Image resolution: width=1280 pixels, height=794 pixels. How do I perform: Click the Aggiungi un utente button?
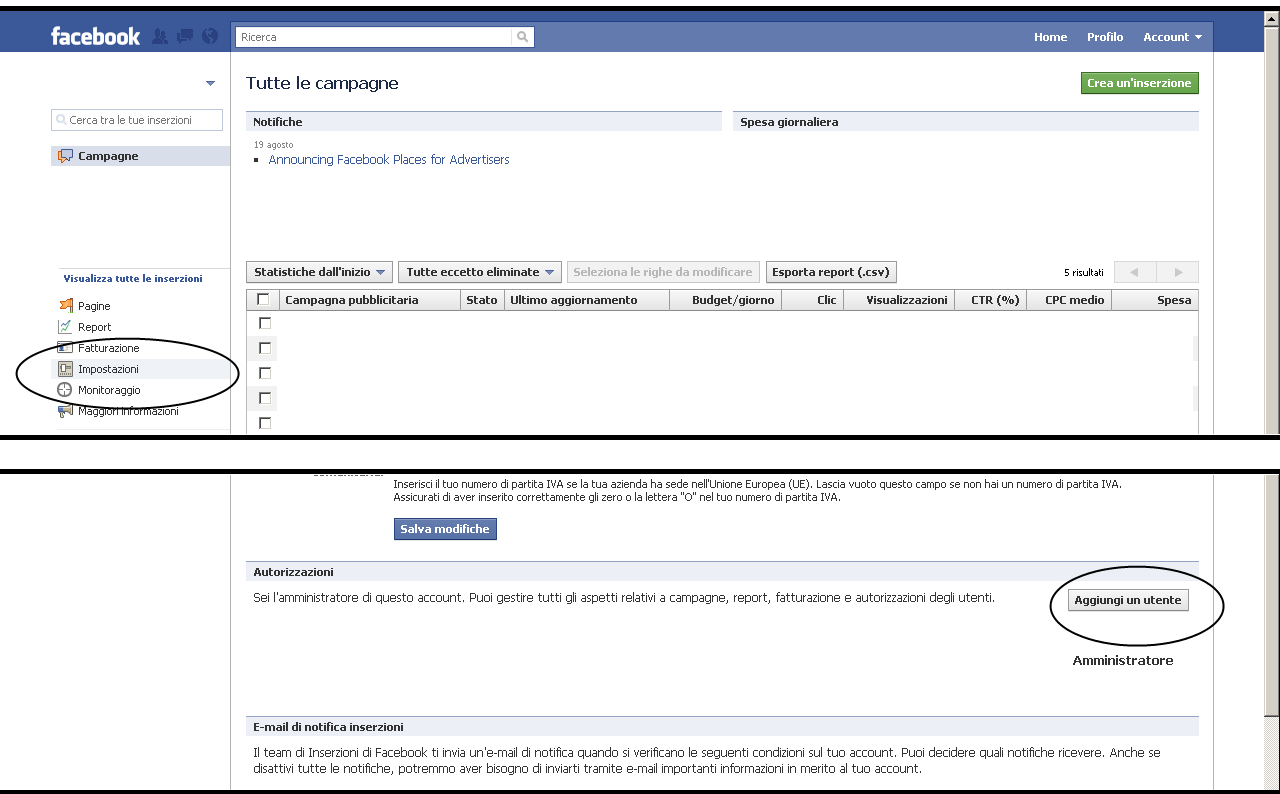point(1128,600)
